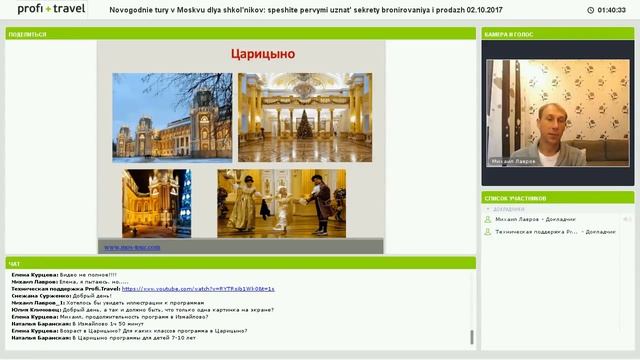This screenshot has width=640, height=360.
Task: Click the Михаил Лавров label on the video
Action: point(513,162)
